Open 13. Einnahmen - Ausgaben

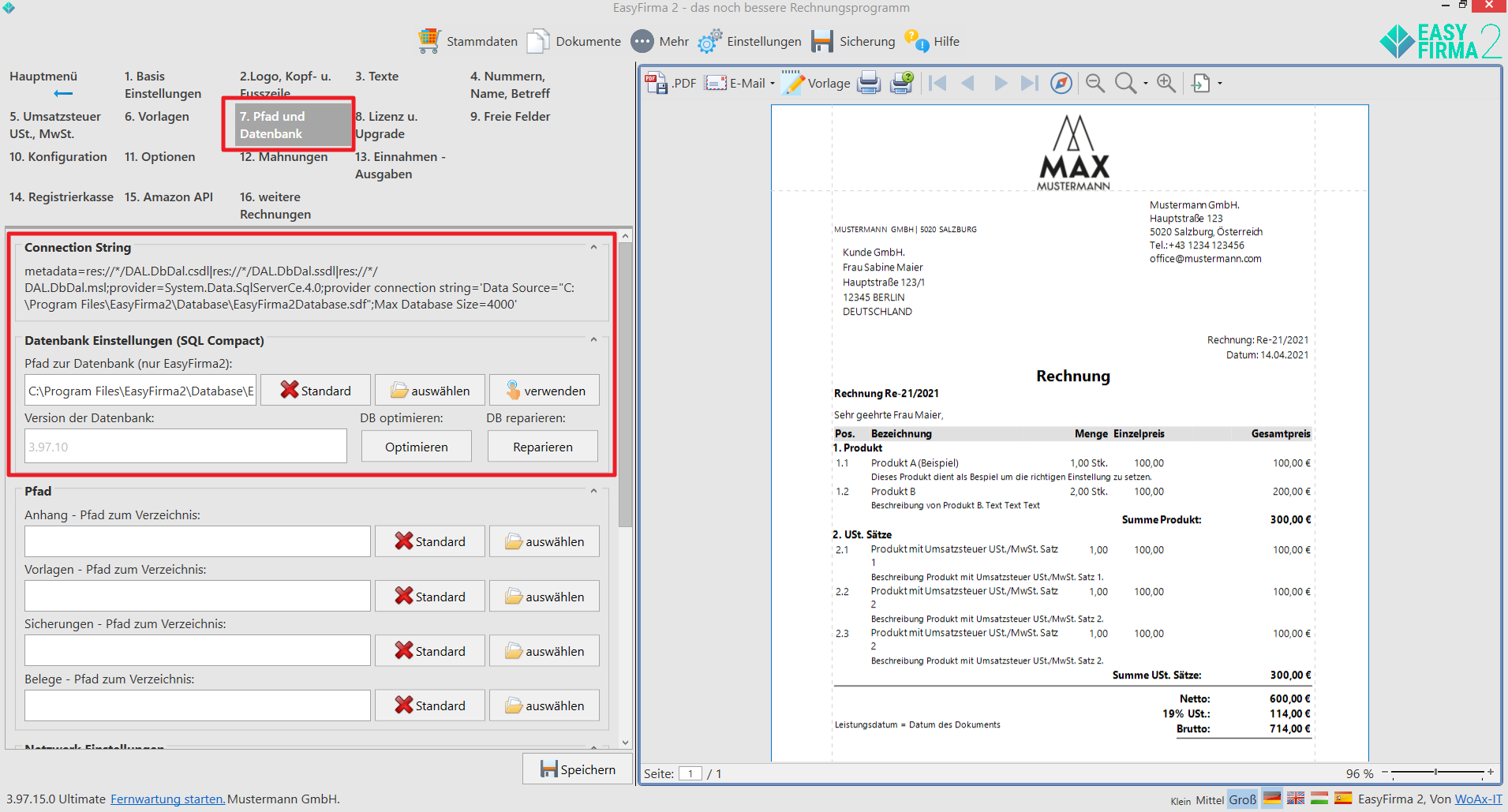pos(400,165)
